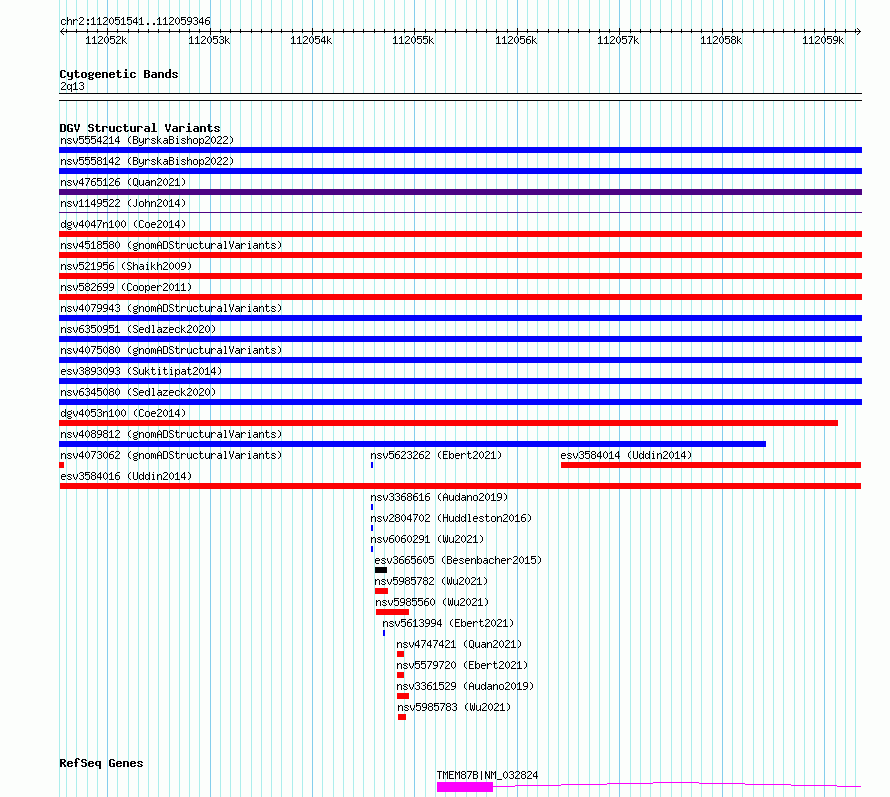Viewport: 890px width, 797px height.
Task: Open dgv4047n100 (Coe2014) variant label
Action: (123, 224)
